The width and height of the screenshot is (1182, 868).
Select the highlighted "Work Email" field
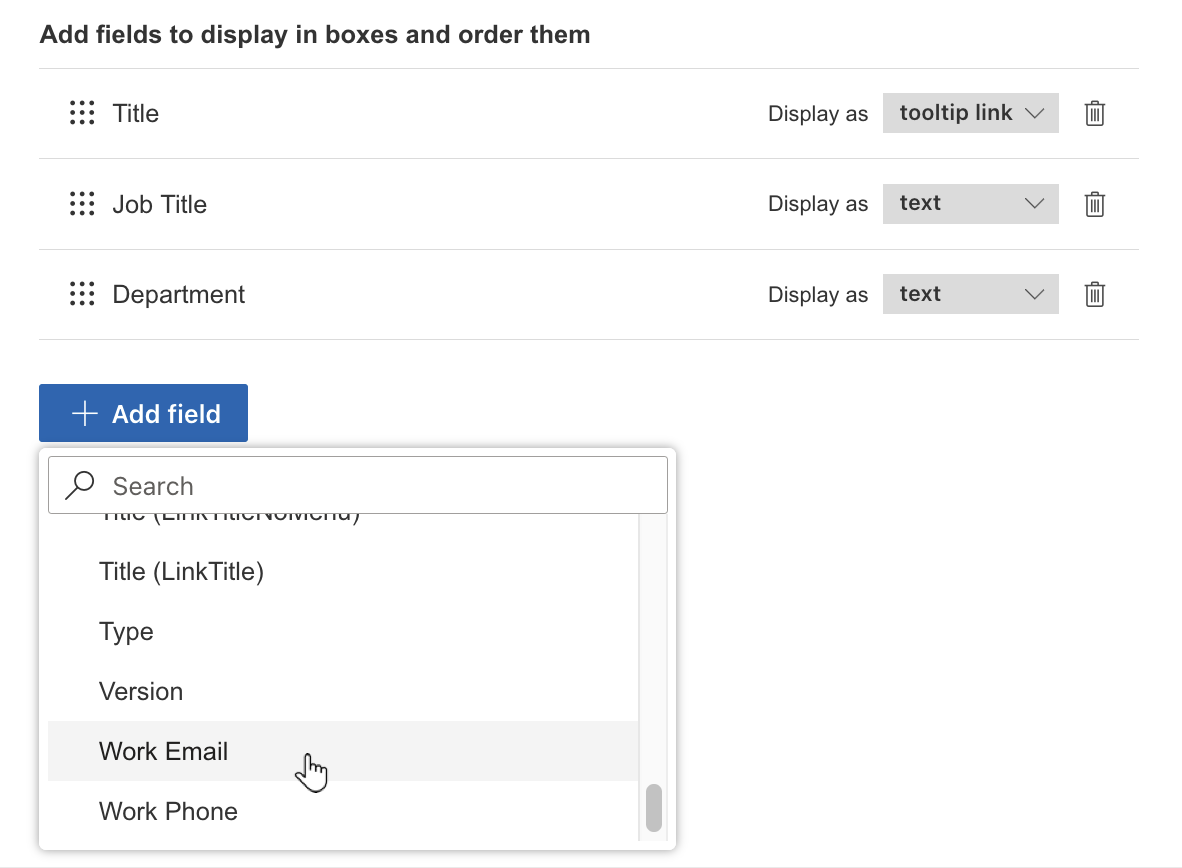click(x=164, y=752)
